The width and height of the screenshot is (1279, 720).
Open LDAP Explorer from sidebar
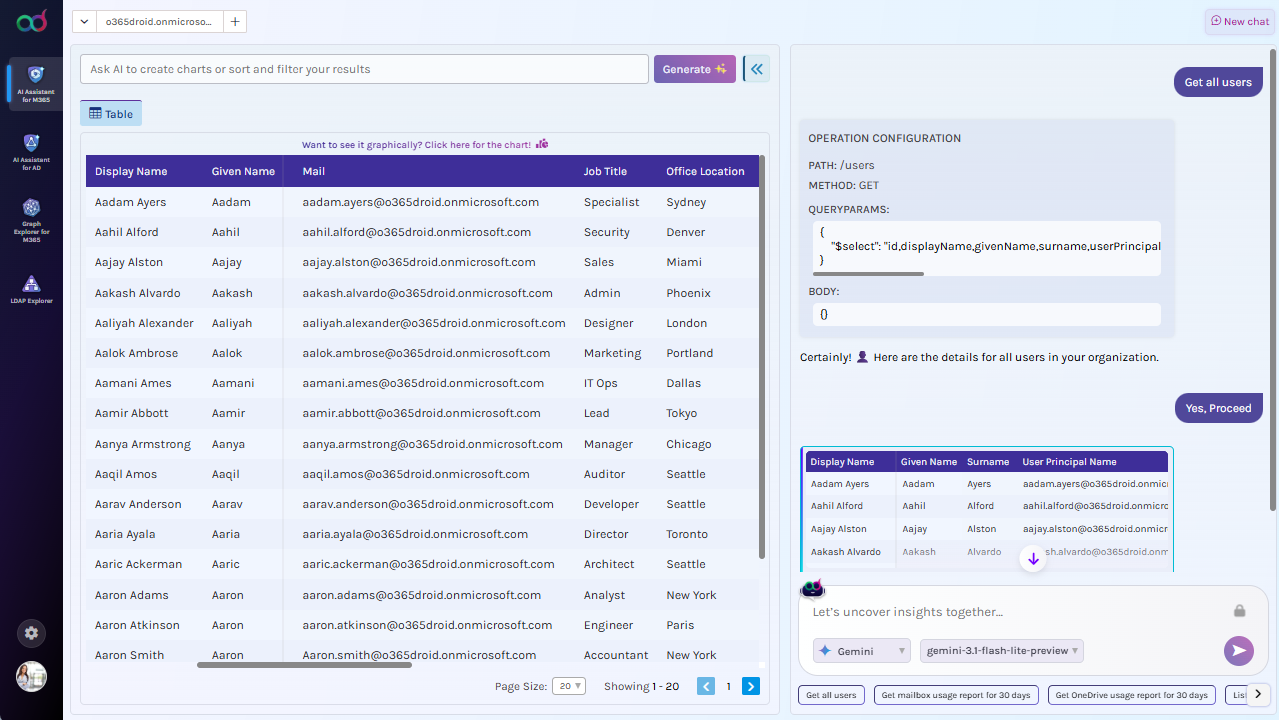coord(31,289)
